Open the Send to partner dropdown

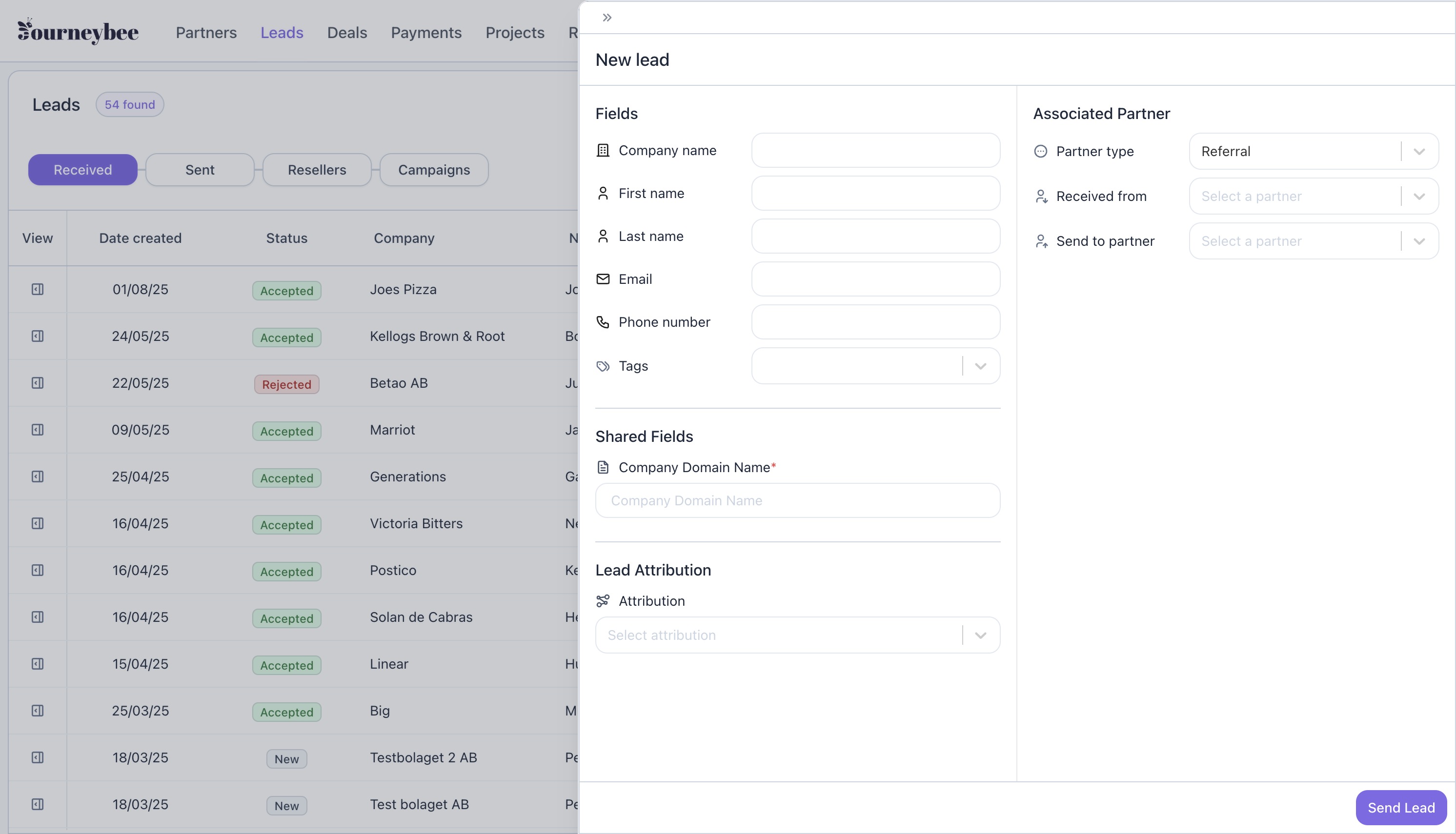pos(1314,241)
